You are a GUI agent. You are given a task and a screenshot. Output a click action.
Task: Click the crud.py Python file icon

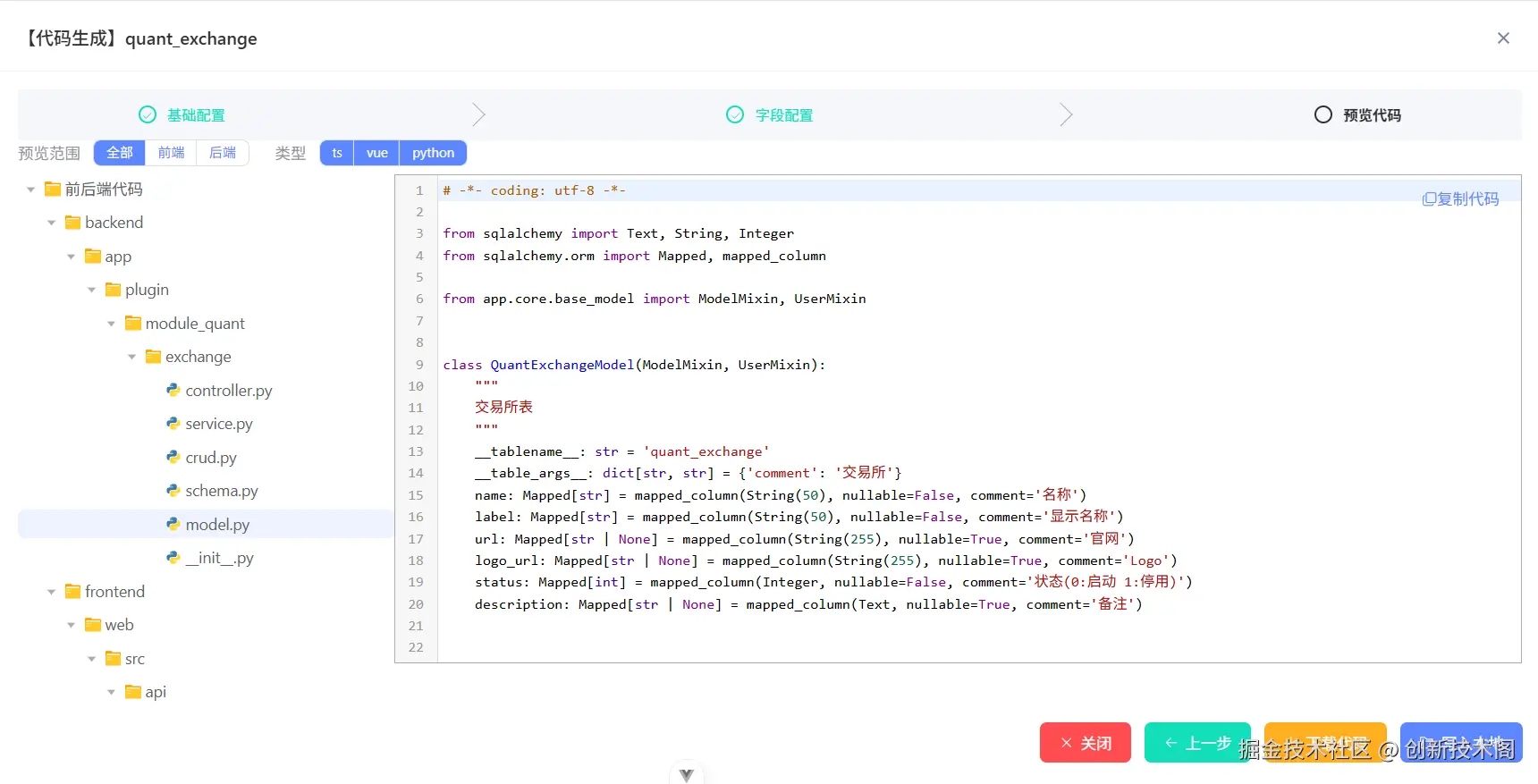(173, 457)
